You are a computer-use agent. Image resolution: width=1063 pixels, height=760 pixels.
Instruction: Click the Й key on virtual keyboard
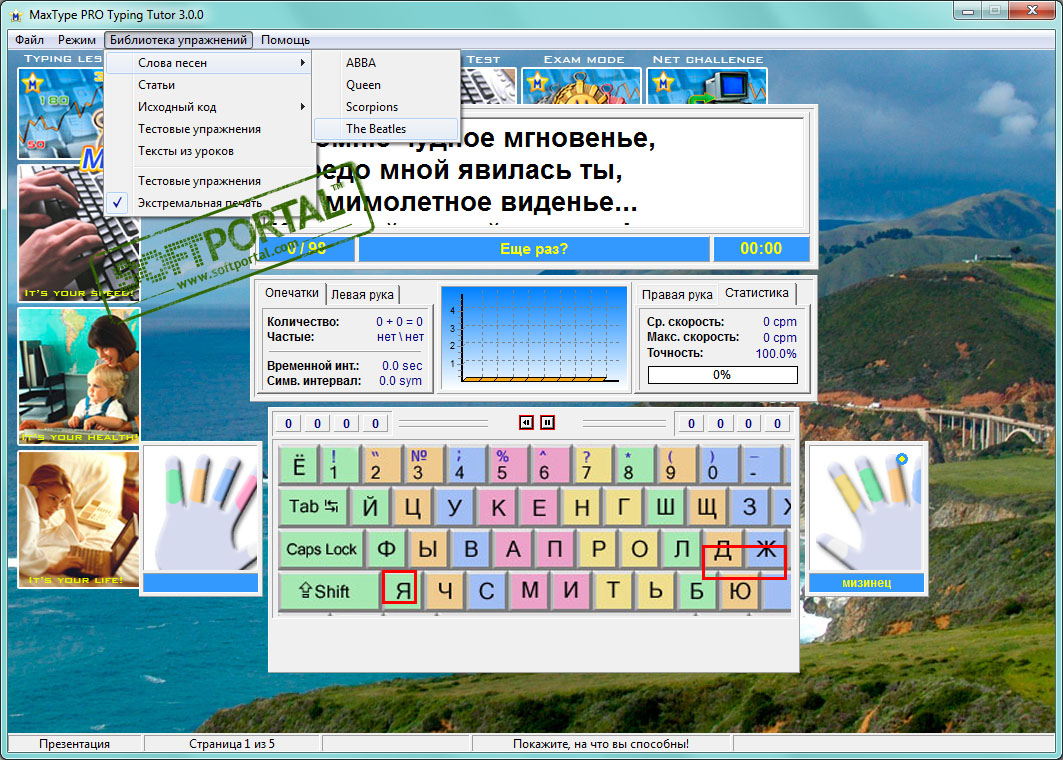pyautogui.click(x=370, y=506)
